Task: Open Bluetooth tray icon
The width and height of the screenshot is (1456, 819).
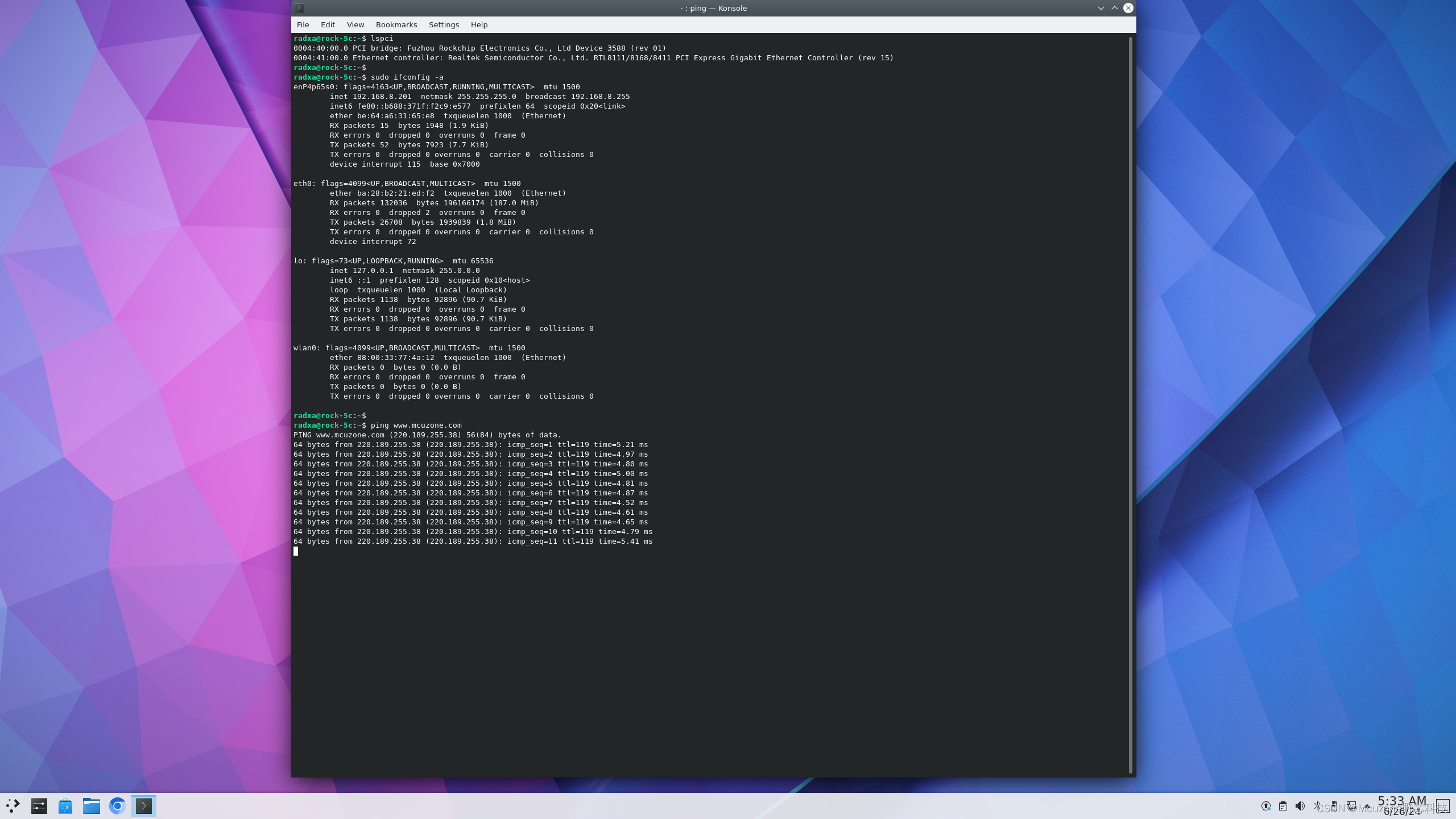Action: [1317, 806]
